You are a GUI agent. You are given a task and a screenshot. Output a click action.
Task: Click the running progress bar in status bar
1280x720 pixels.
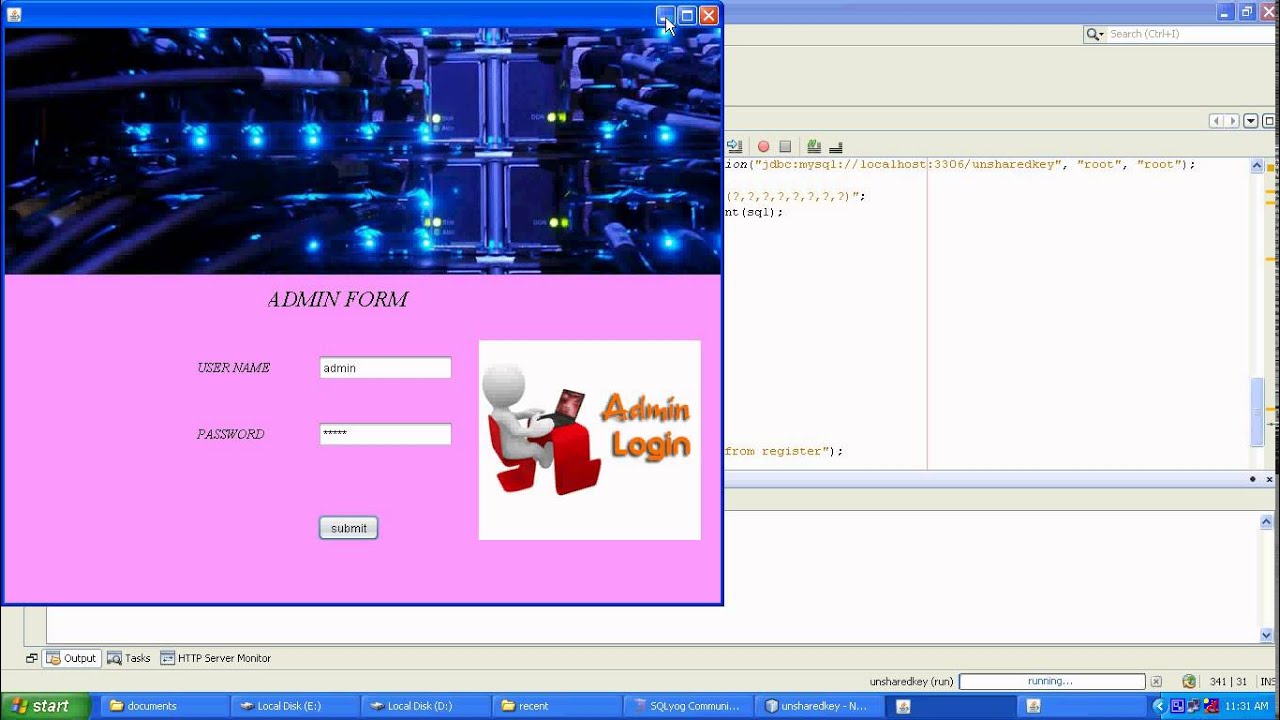[x=1051, y=681]
